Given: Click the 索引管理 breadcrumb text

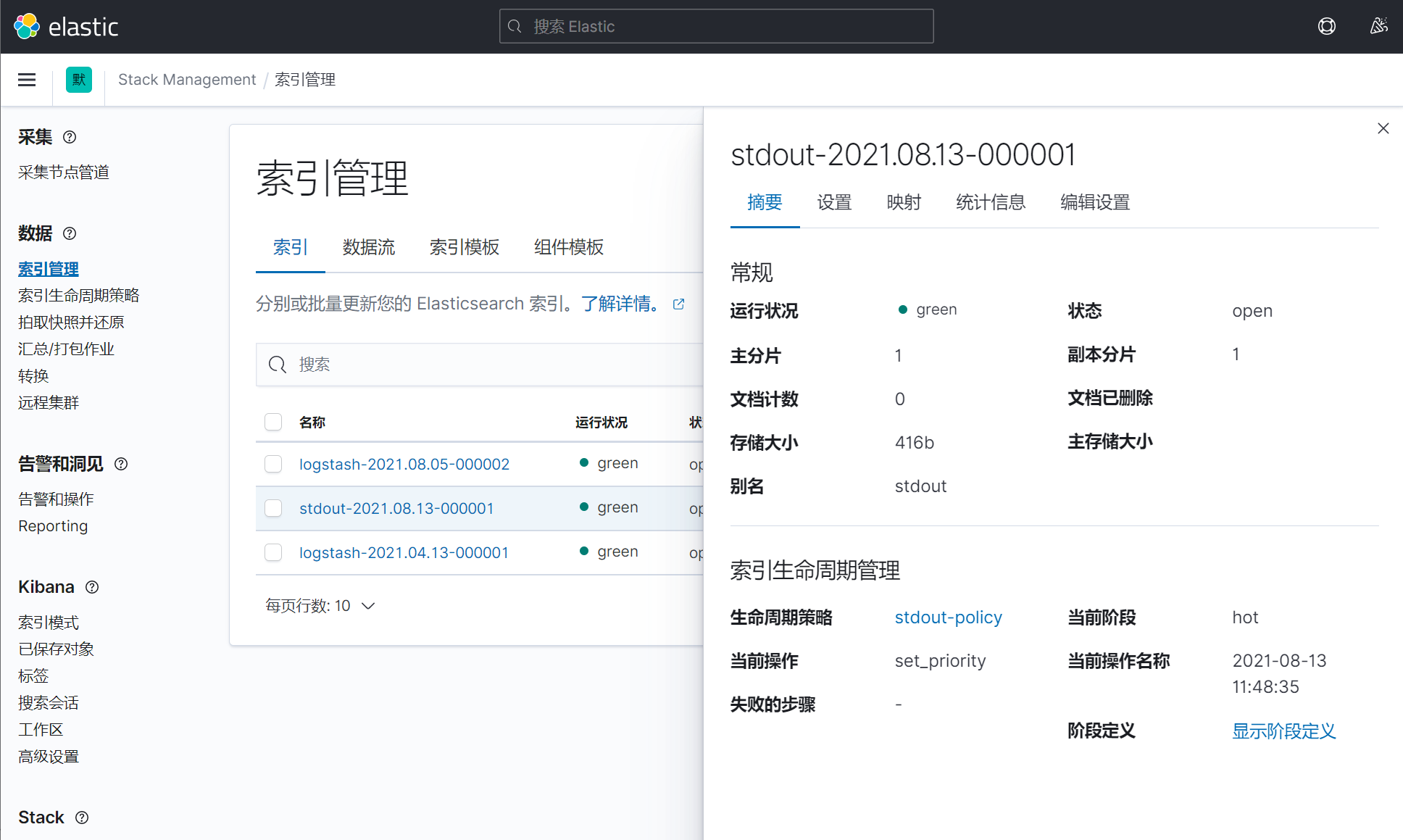Looking at the screenshot, I should [x=305, y=80].
